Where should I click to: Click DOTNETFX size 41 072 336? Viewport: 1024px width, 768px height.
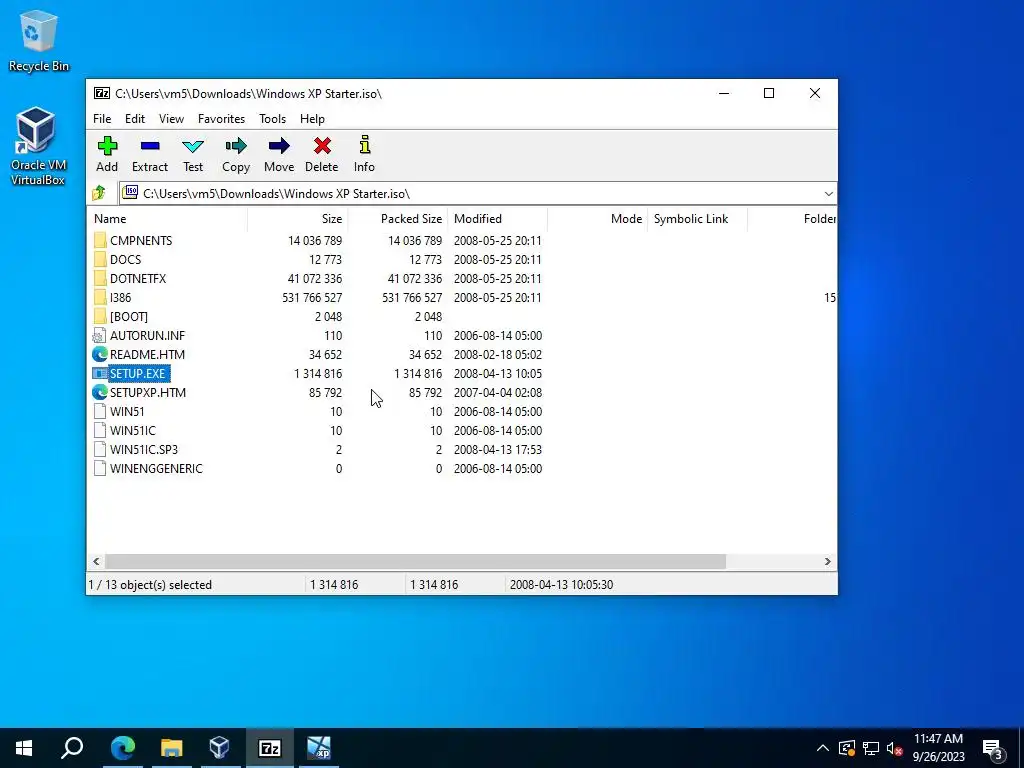pyautogui.click(x=314, y=278)
